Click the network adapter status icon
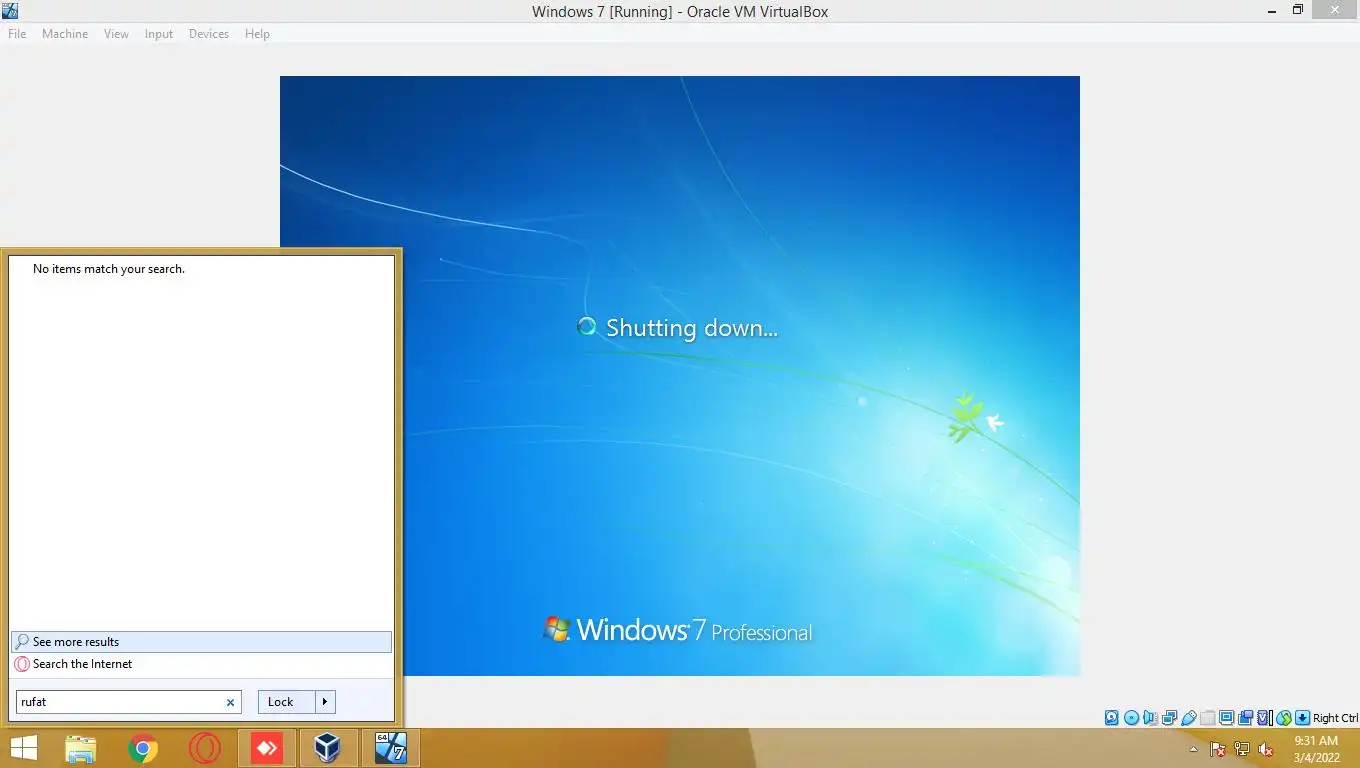The height and width of the screenshot is (768, 1360). [x=1169, y=718]
